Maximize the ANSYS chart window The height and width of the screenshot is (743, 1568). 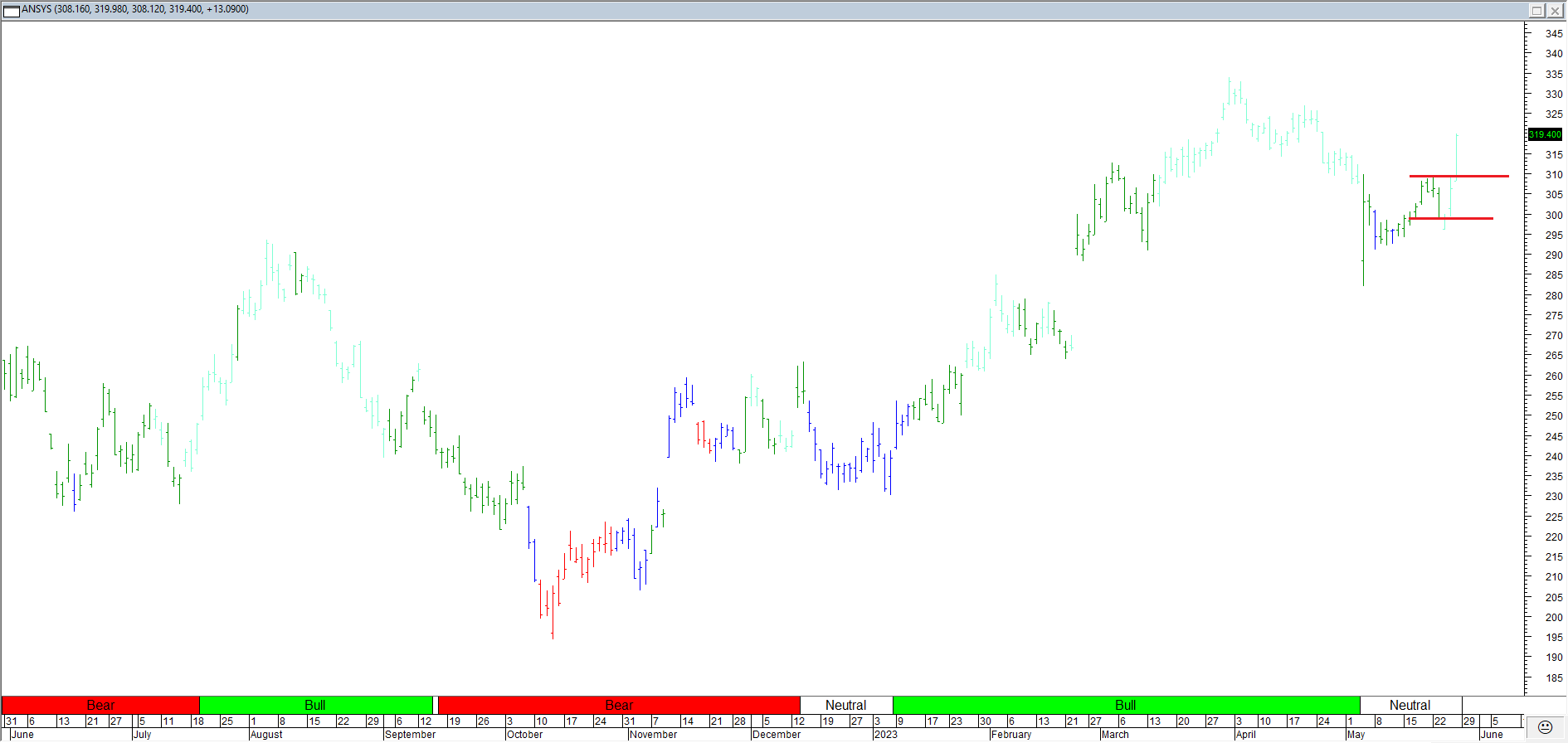1536,10
